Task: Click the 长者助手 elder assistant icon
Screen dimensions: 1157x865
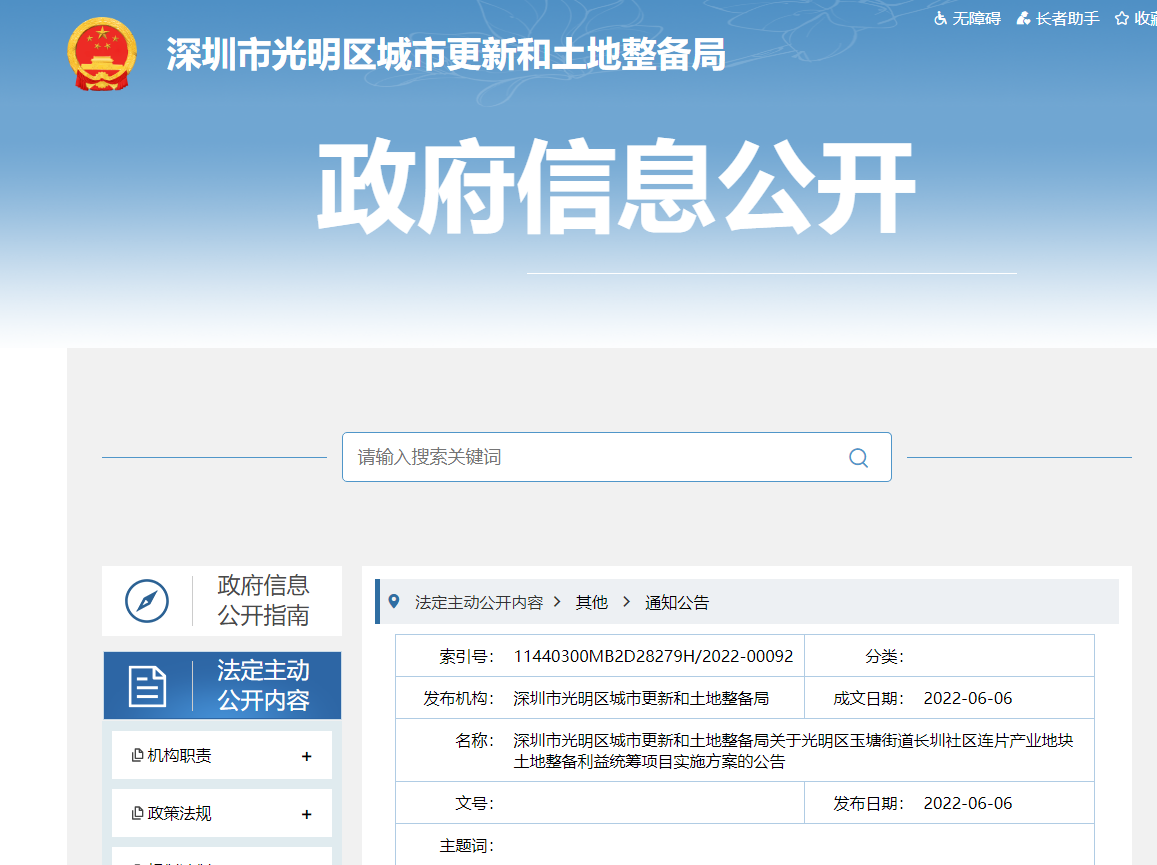Action: point(1023,18)
